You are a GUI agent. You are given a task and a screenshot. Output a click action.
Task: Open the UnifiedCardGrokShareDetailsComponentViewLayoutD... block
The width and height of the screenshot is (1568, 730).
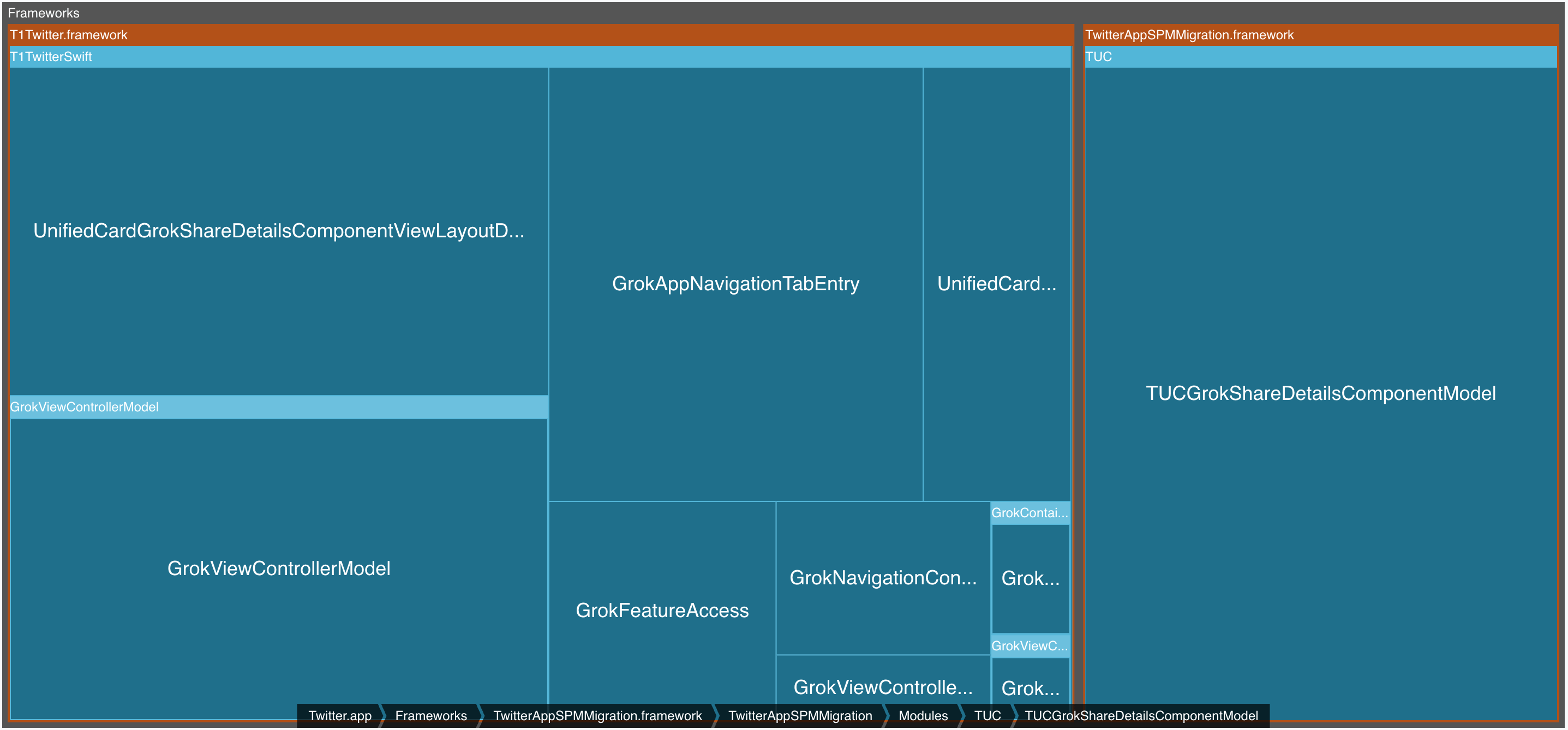click(278, 231)
